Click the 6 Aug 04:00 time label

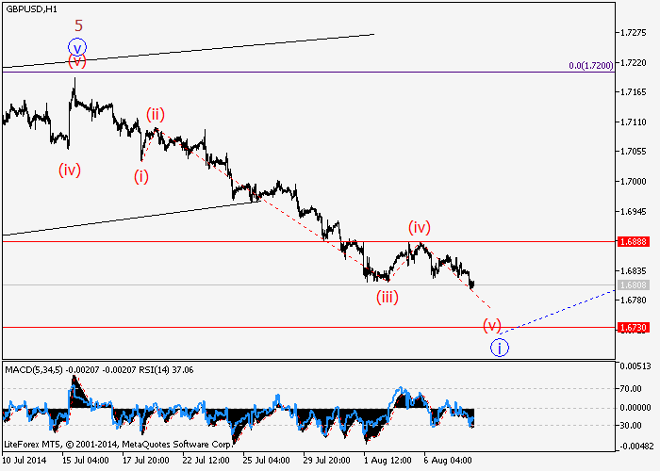coord(448,460)
